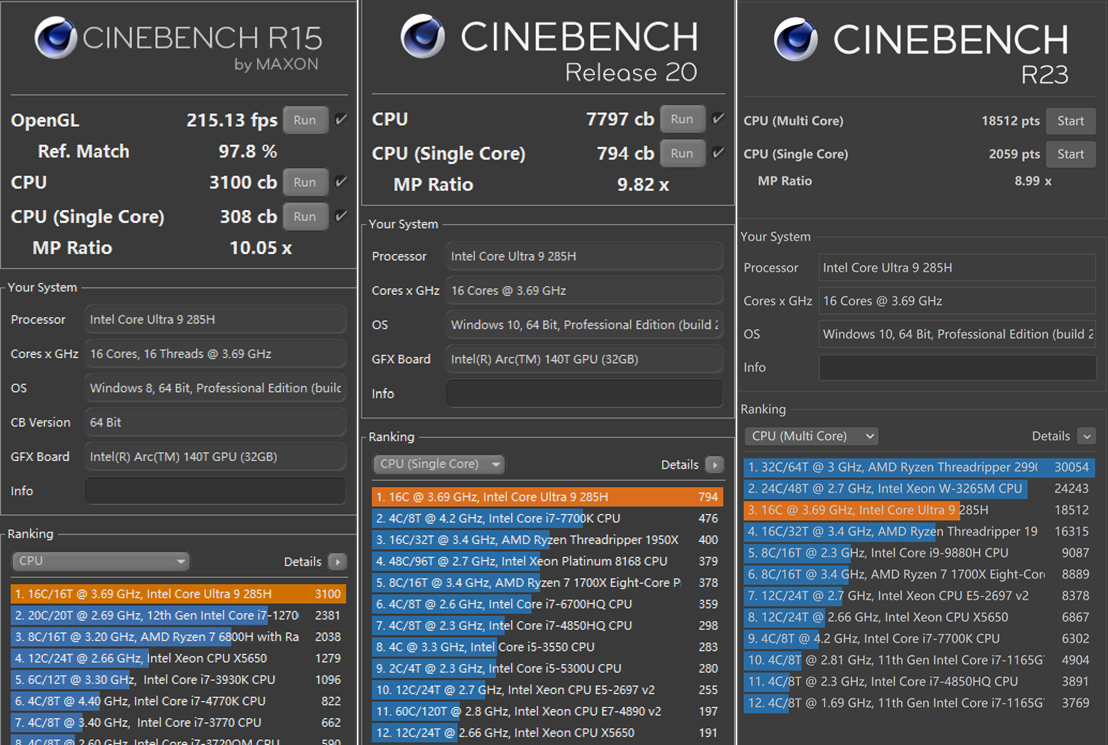The height and width of the screenshot is (745, 1108).
Task: Run the CPU benchmark in Release 20
Action: [682, 119]
